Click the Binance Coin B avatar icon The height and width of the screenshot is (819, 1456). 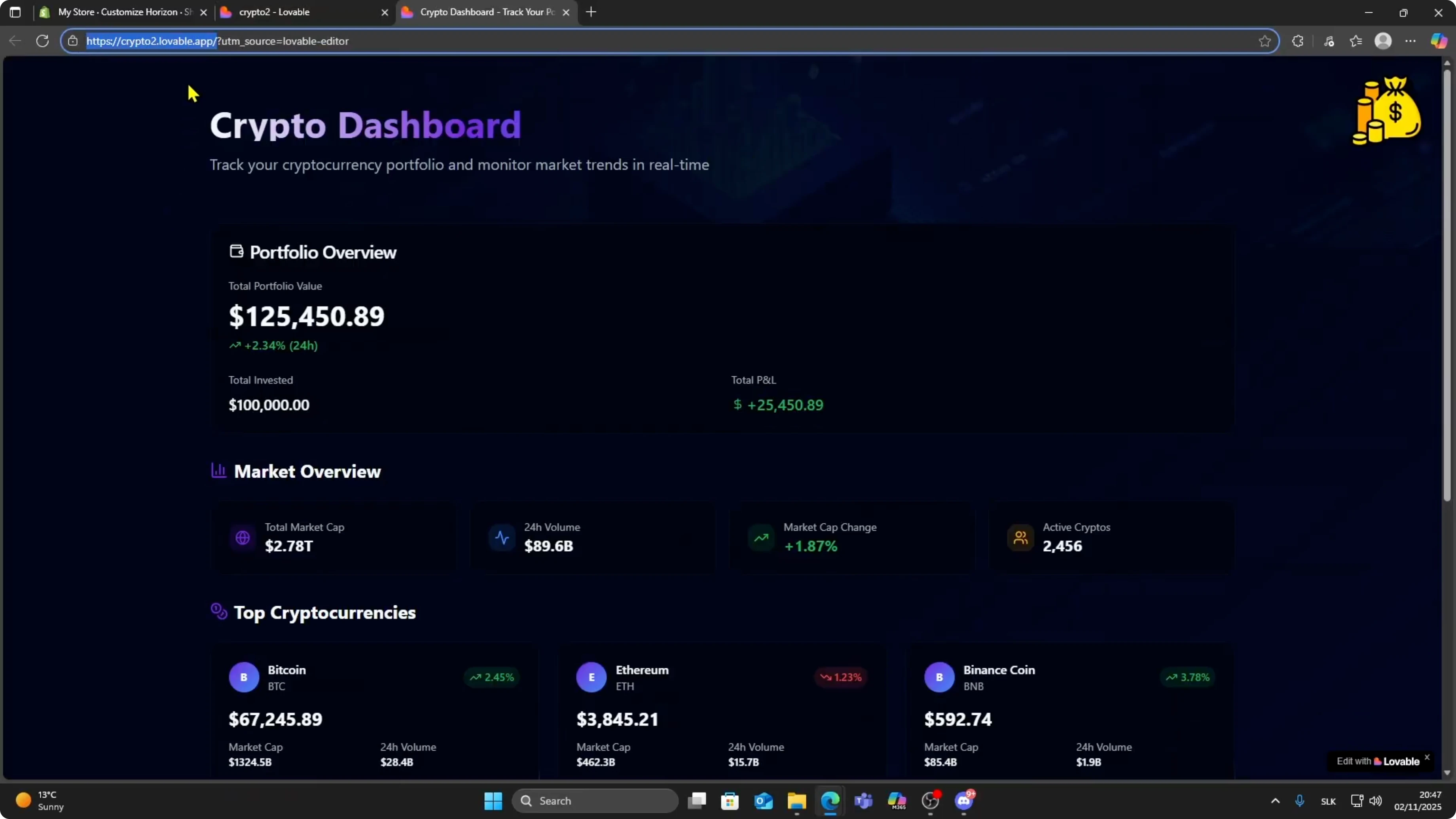click(x=939, y=677)
